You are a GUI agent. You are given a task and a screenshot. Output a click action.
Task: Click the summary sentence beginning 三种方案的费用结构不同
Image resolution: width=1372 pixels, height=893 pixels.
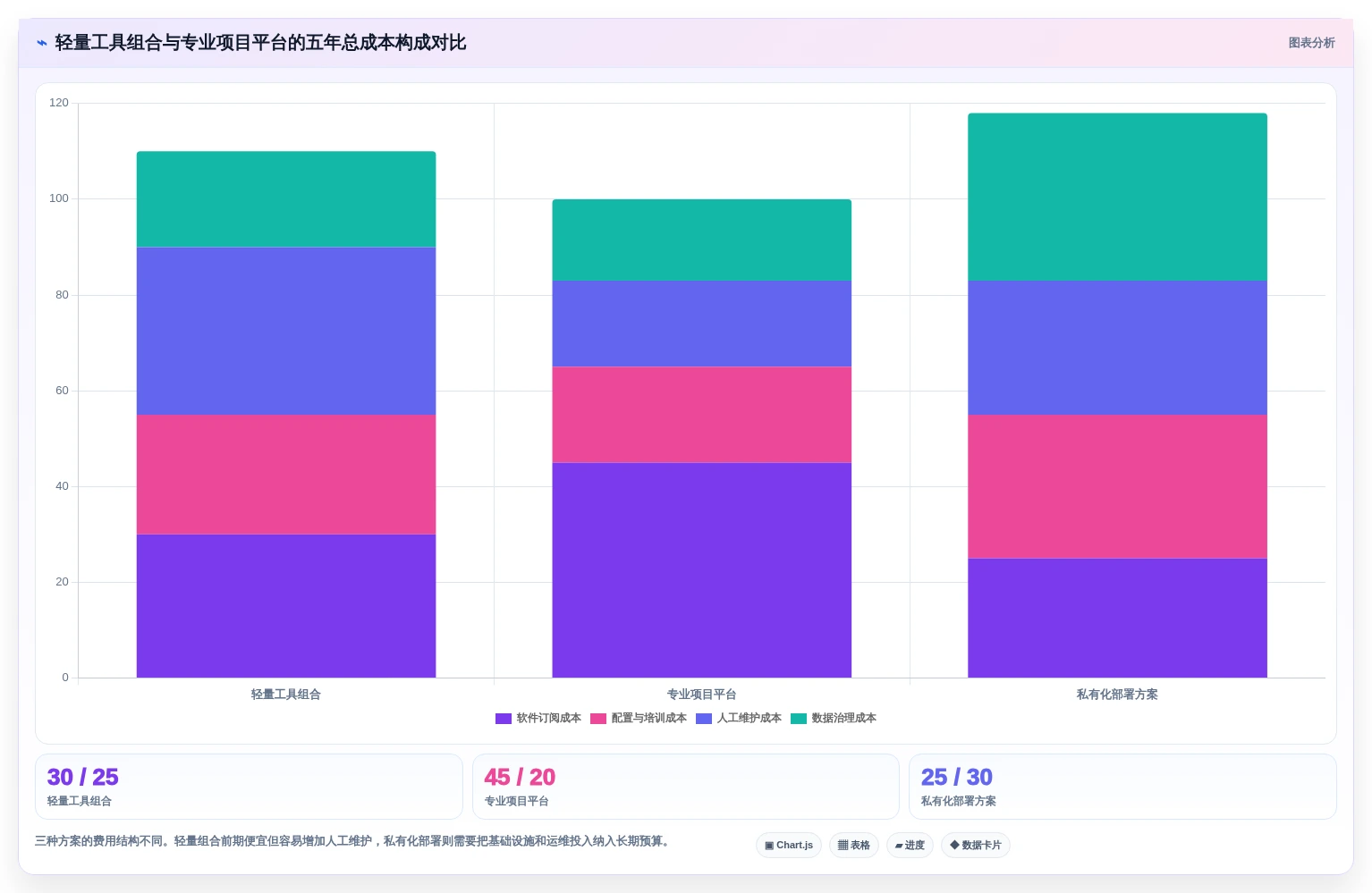(354, 841)
